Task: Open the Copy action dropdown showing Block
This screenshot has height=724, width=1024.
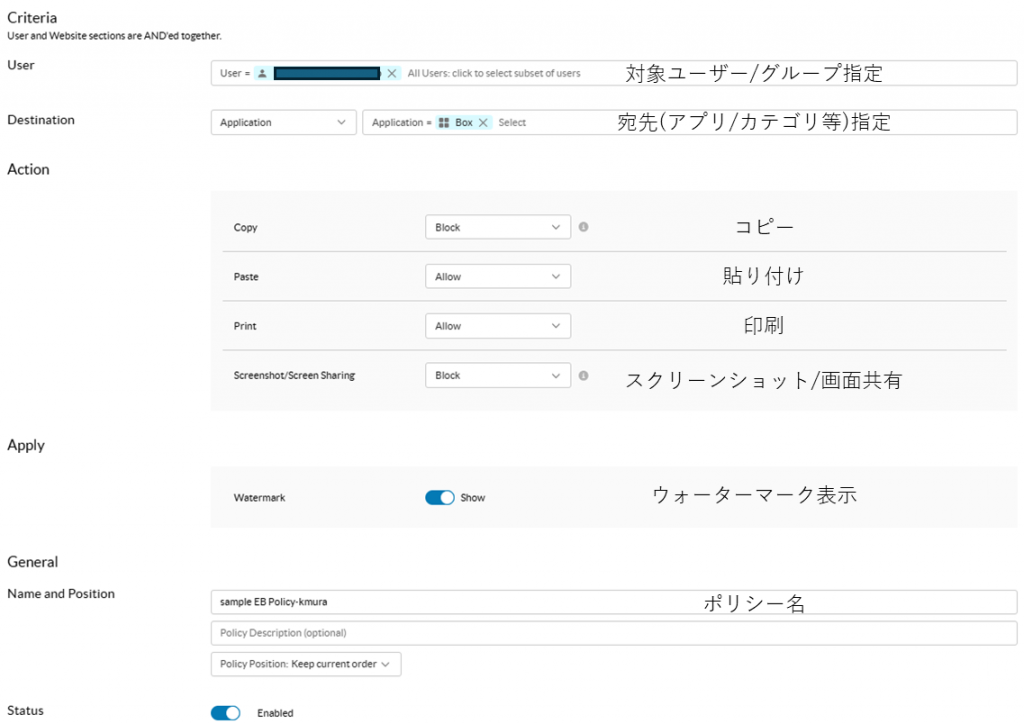Action: [497, 227]
